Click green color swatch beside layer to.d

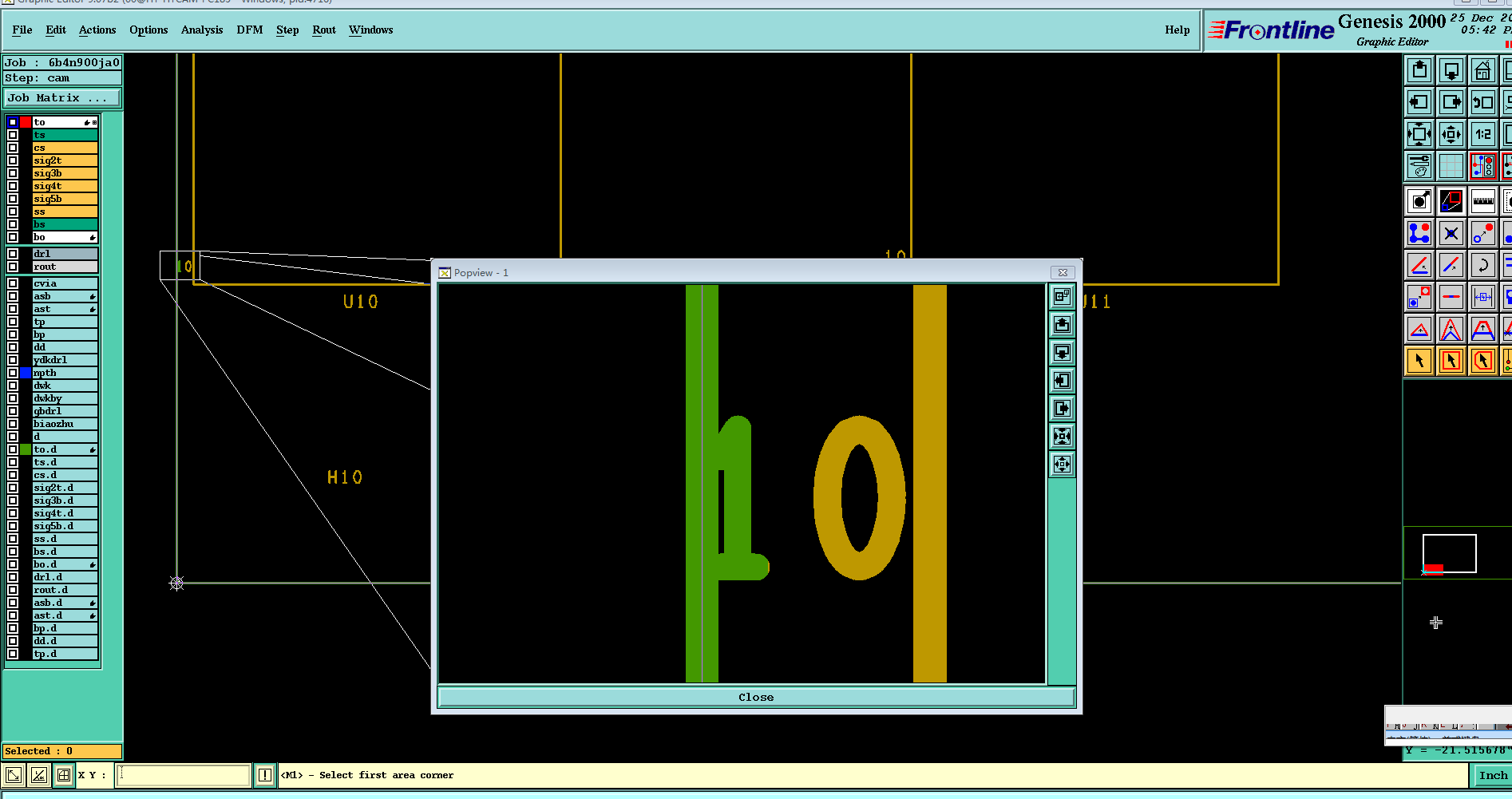26,449
